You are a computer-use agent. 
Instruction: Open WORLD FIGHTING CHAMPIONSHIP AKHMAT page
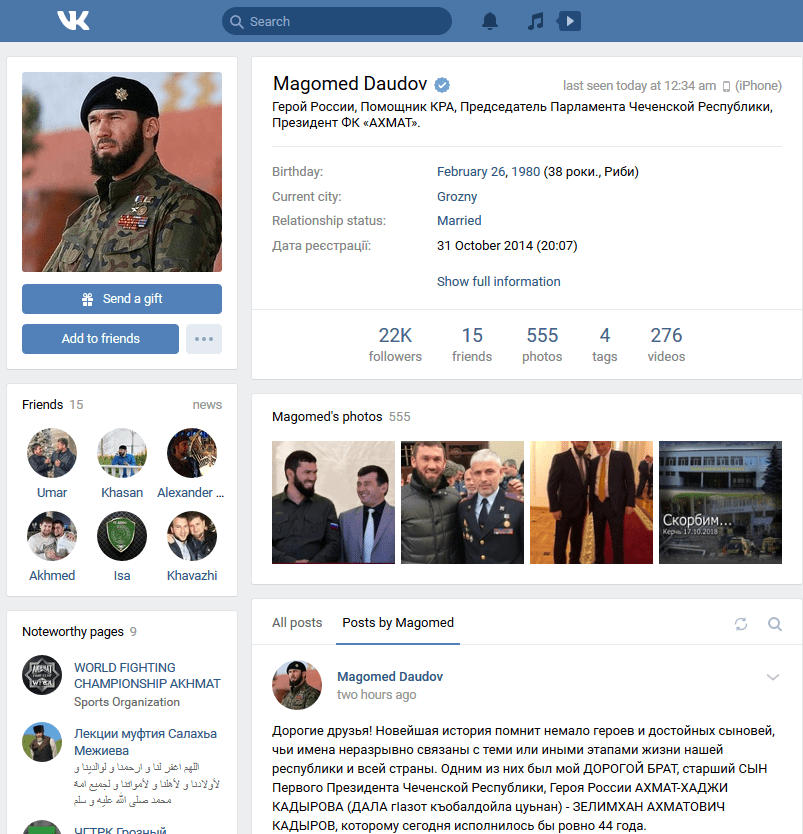click(147, 675)
